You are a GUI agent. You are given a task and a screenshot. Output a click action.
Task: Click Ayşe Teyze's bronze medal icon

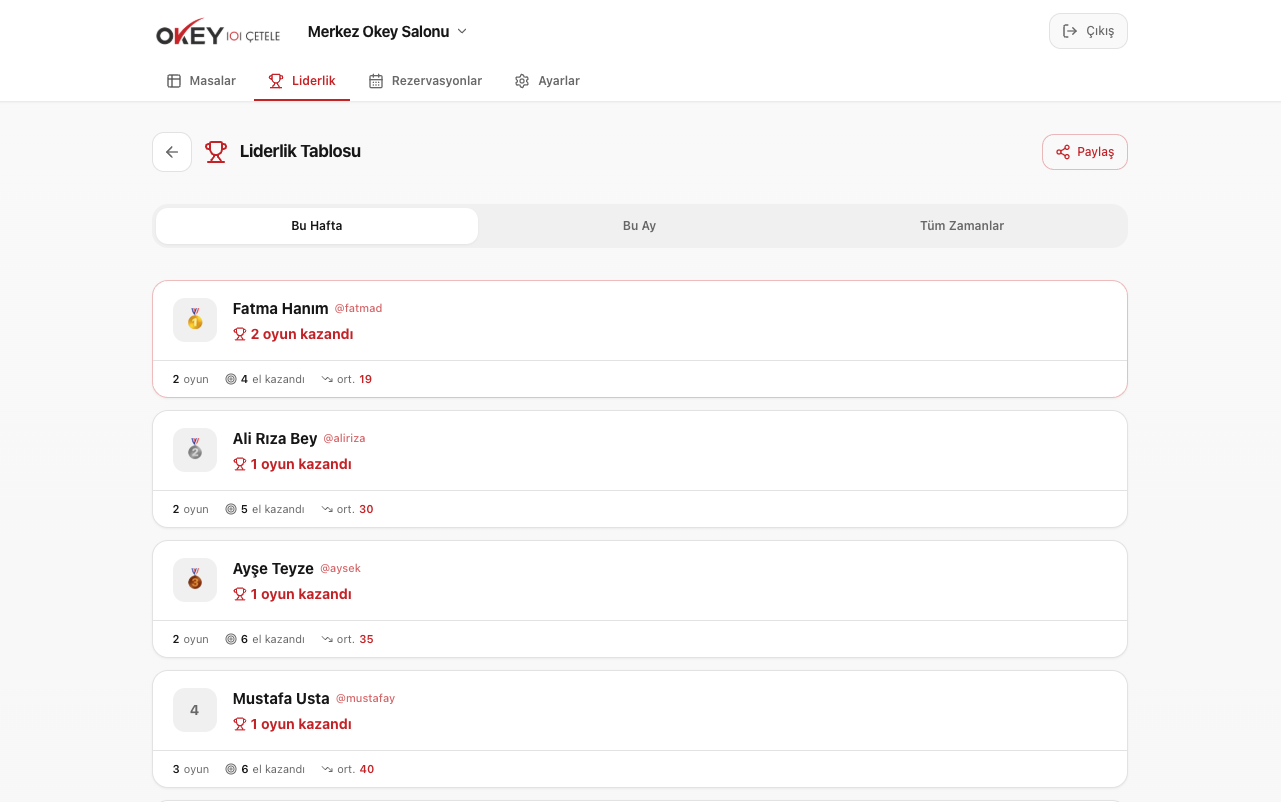195,580
